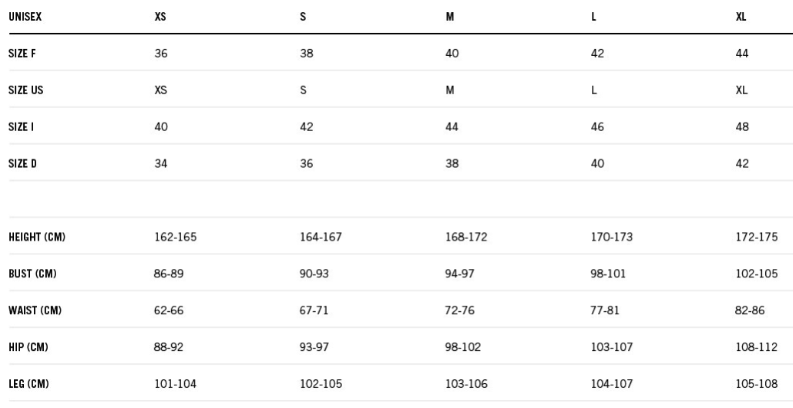Click height value 168-172

pyautogui.click(x=466, y=237)
